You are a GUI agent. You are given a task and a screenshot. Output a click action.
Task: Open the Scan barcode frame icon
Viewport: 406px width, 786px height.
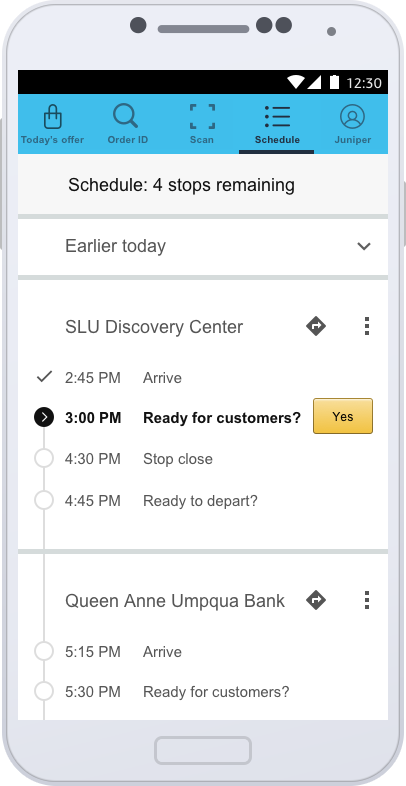coord(202,117)
